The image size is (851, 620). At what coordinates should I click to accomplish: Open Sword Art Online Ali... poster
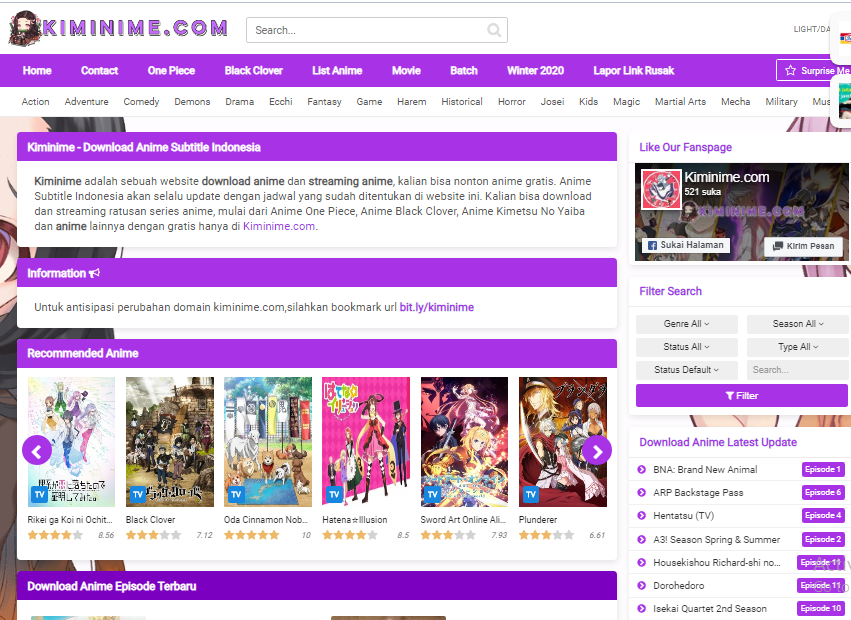coord(464,442)
